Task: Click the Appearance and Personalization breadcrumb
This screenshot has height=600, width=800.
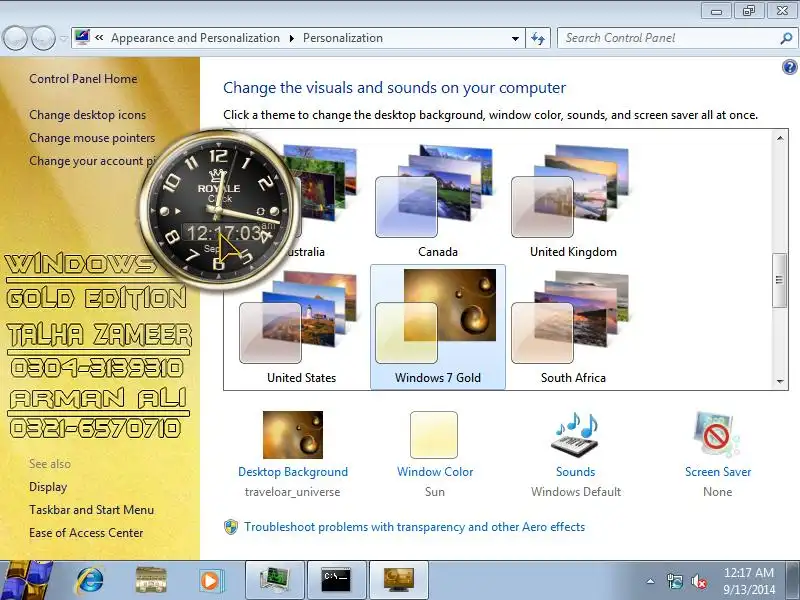Action: pos(195,38)
